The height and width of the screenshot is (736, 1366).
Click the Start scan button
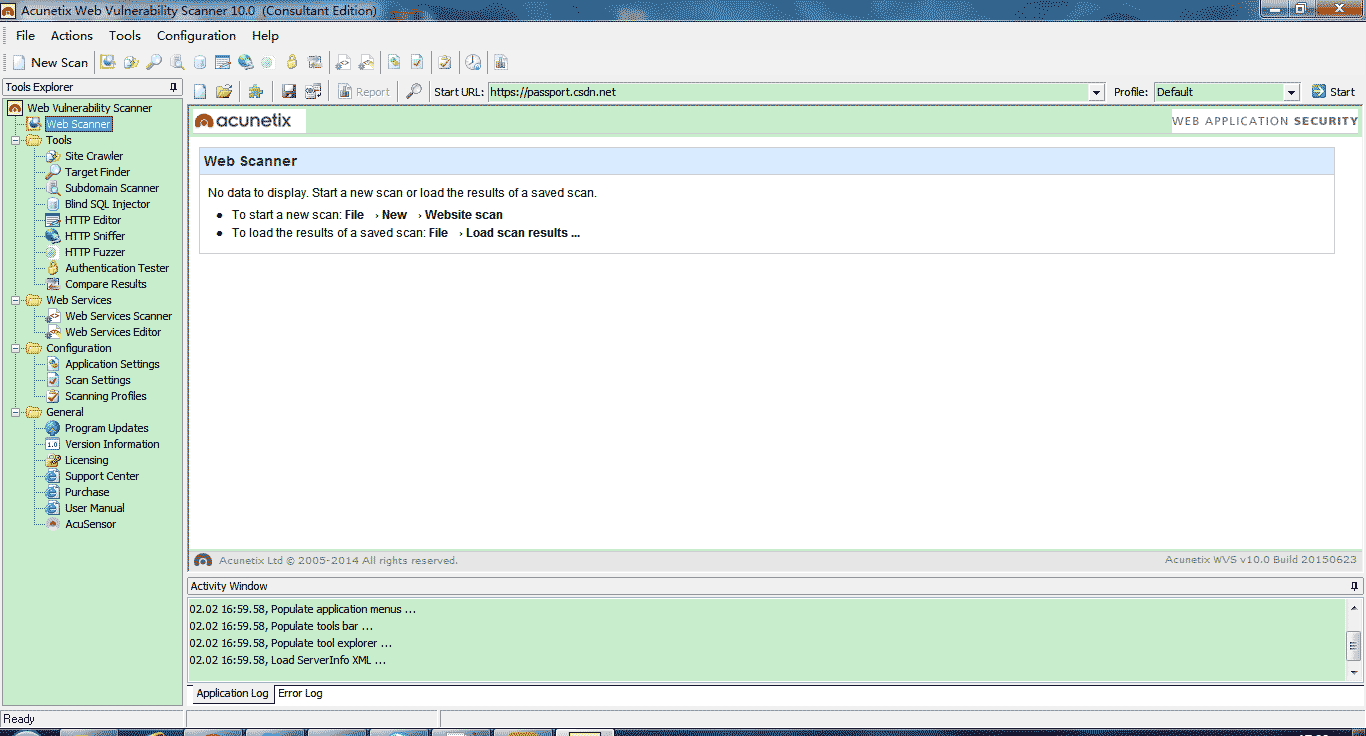[1333, 92]
